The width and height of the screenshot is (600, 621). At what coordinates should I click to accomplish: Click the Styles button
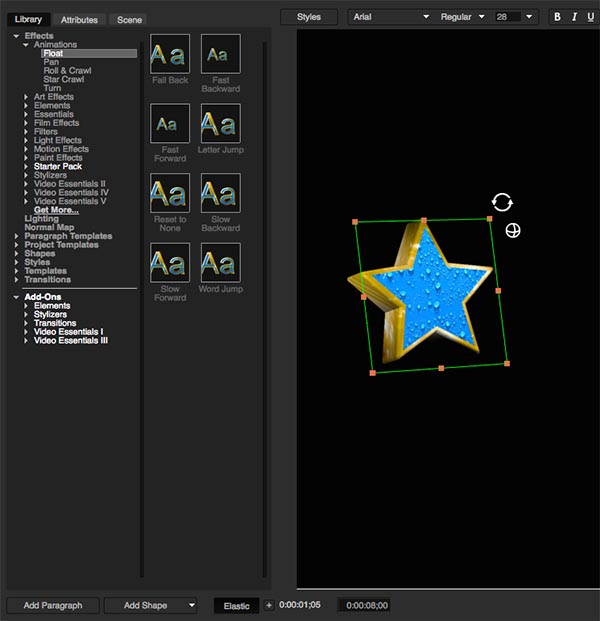coord(309,17)
